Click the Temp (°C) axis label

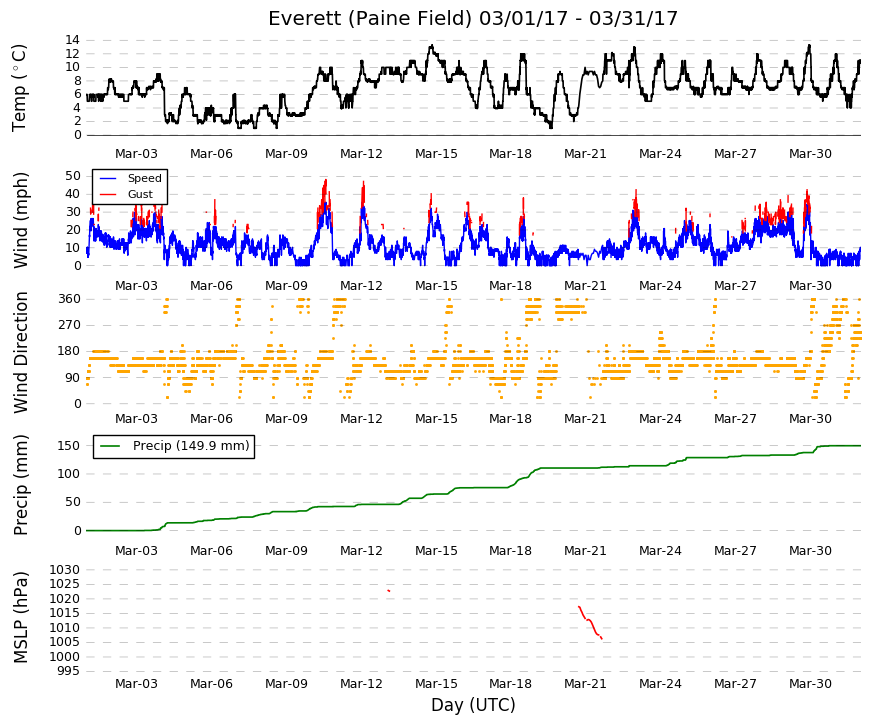(x=19, y=88)
